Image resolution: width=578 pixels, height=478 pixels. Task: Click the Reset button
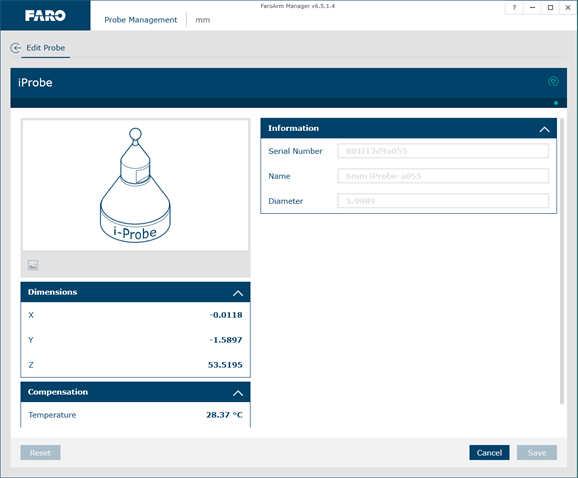[40, 453]
